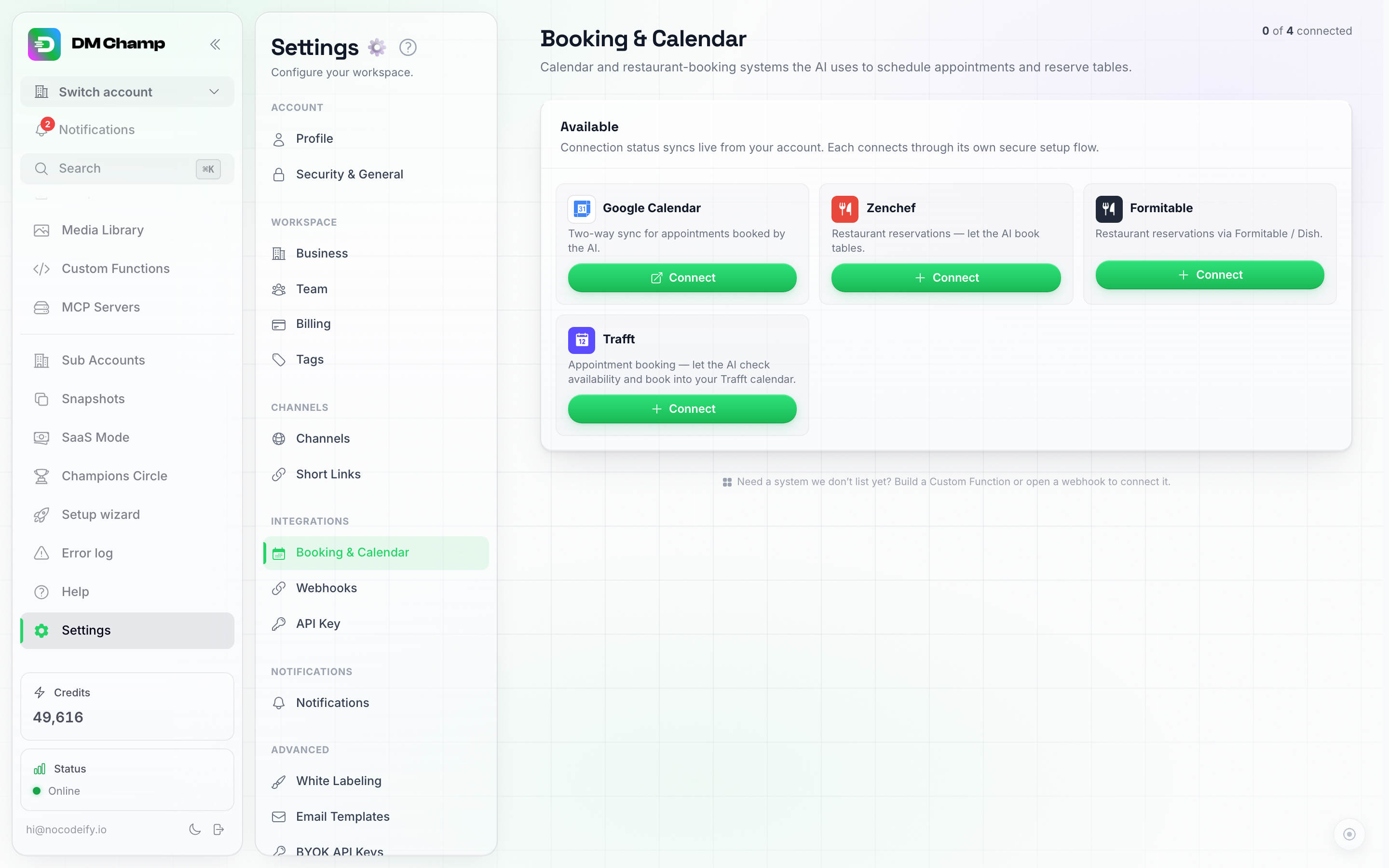Focus the Search field
This screenshot has width=1389, height=868.
127,169
